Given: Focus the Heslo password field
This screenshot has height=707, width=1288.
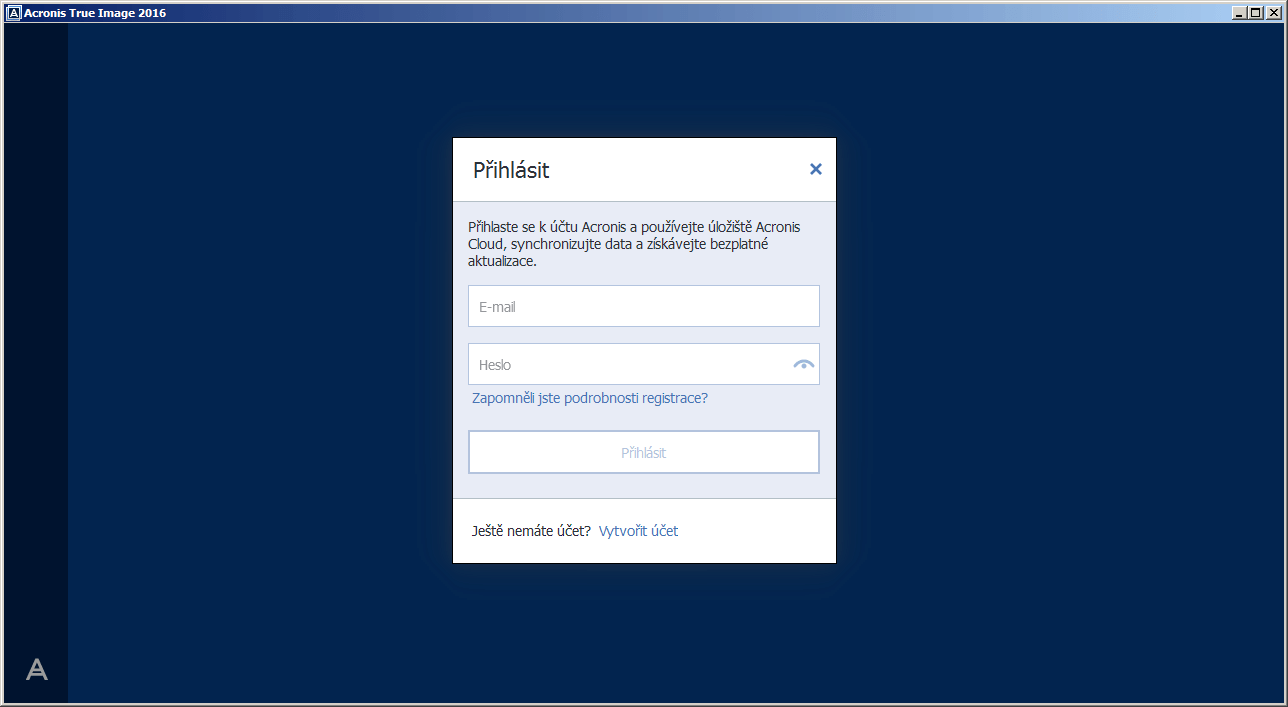Looking at the screenshot, I should [644, 364].
